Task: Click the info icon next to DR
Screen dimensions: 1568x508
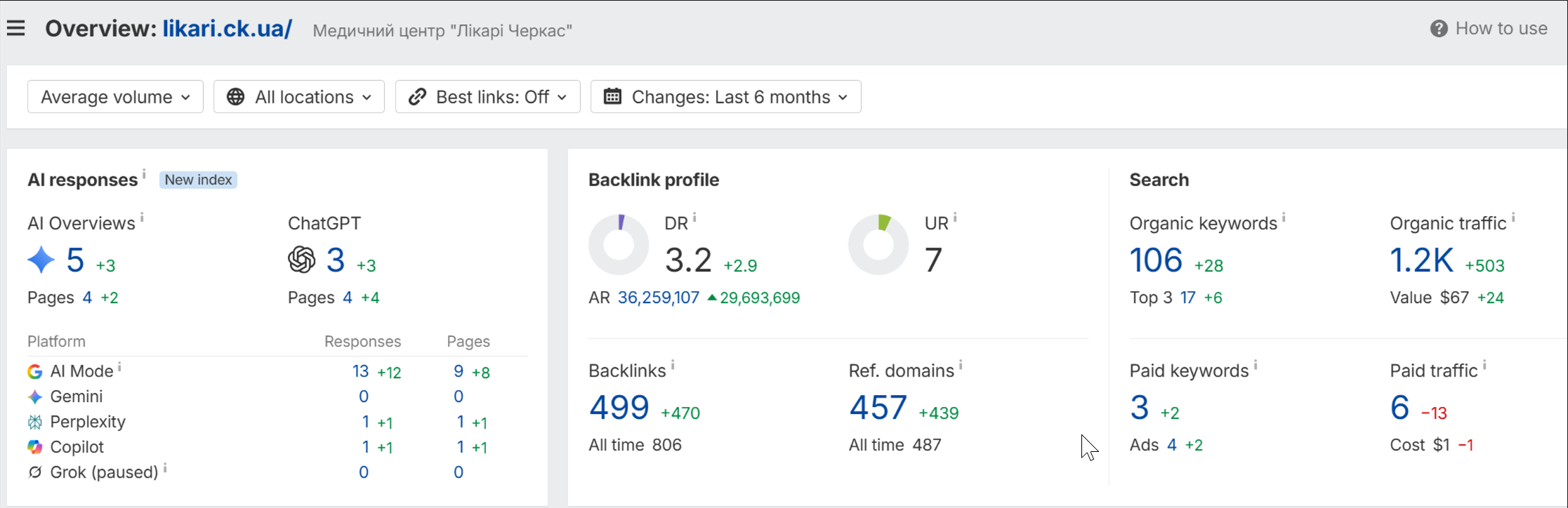Action: coord(694,218)
